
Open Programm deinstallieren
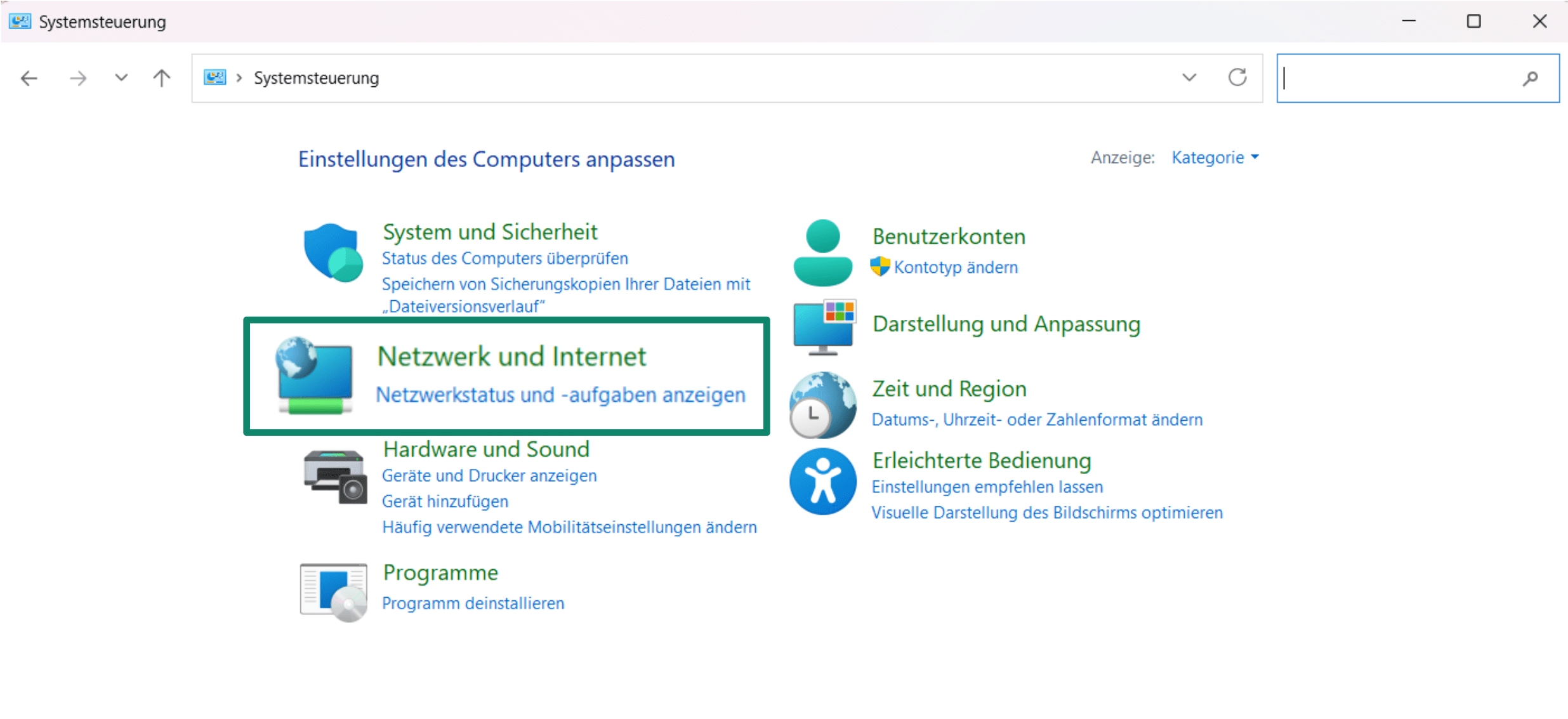472,603
